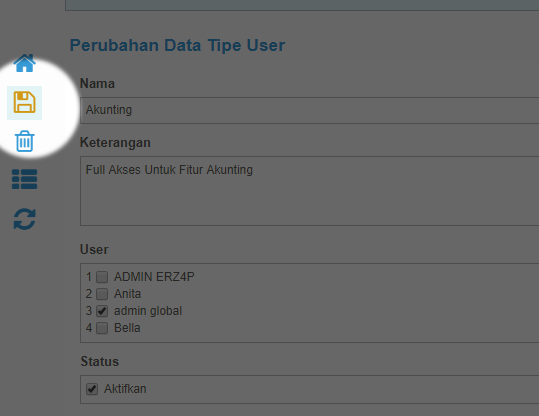The height and width of the screenshot is (416, 539).
Task: Select the admin global name label
Action: (x=148, y=311)
